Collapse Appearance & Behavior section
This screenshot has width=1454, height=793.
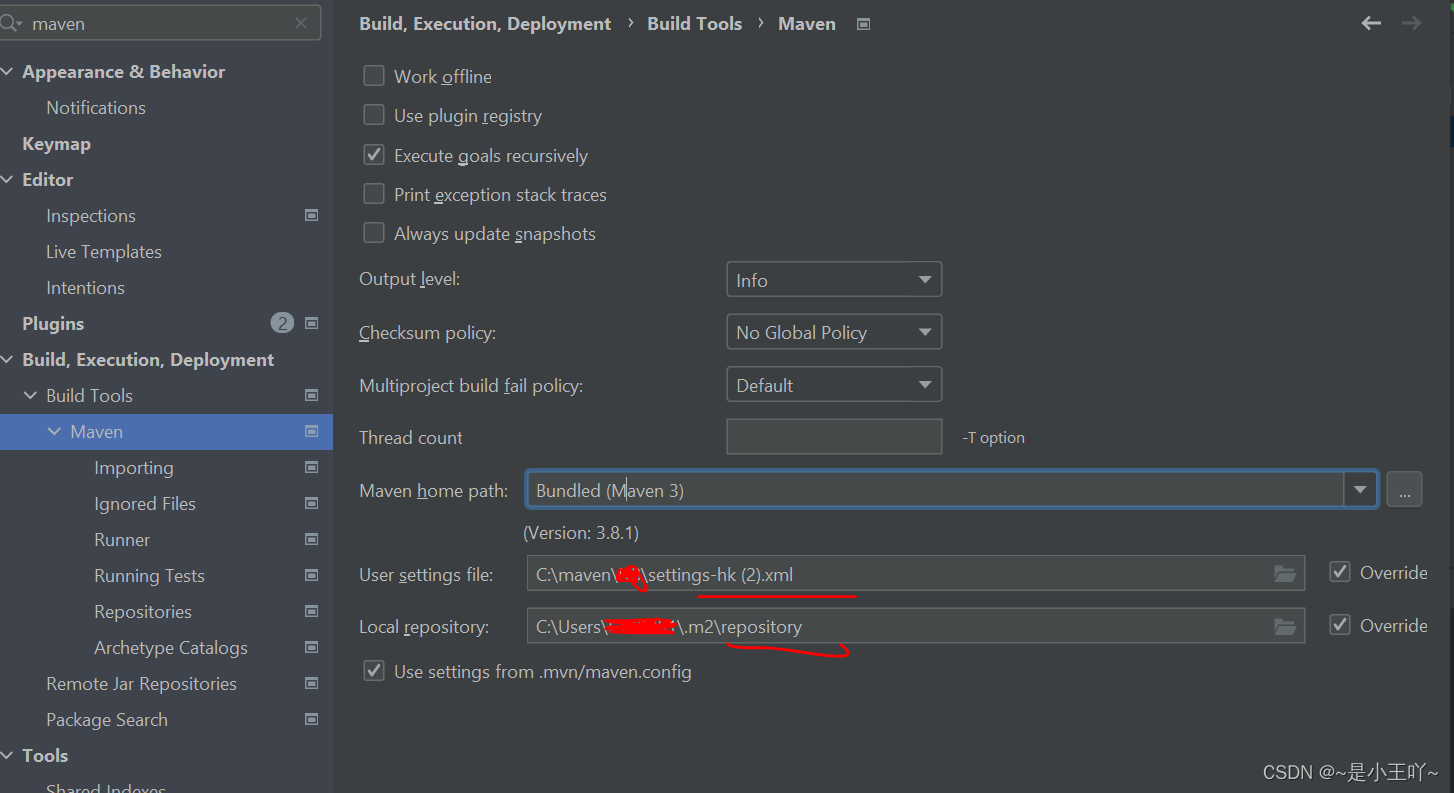[x=8, y=72]
